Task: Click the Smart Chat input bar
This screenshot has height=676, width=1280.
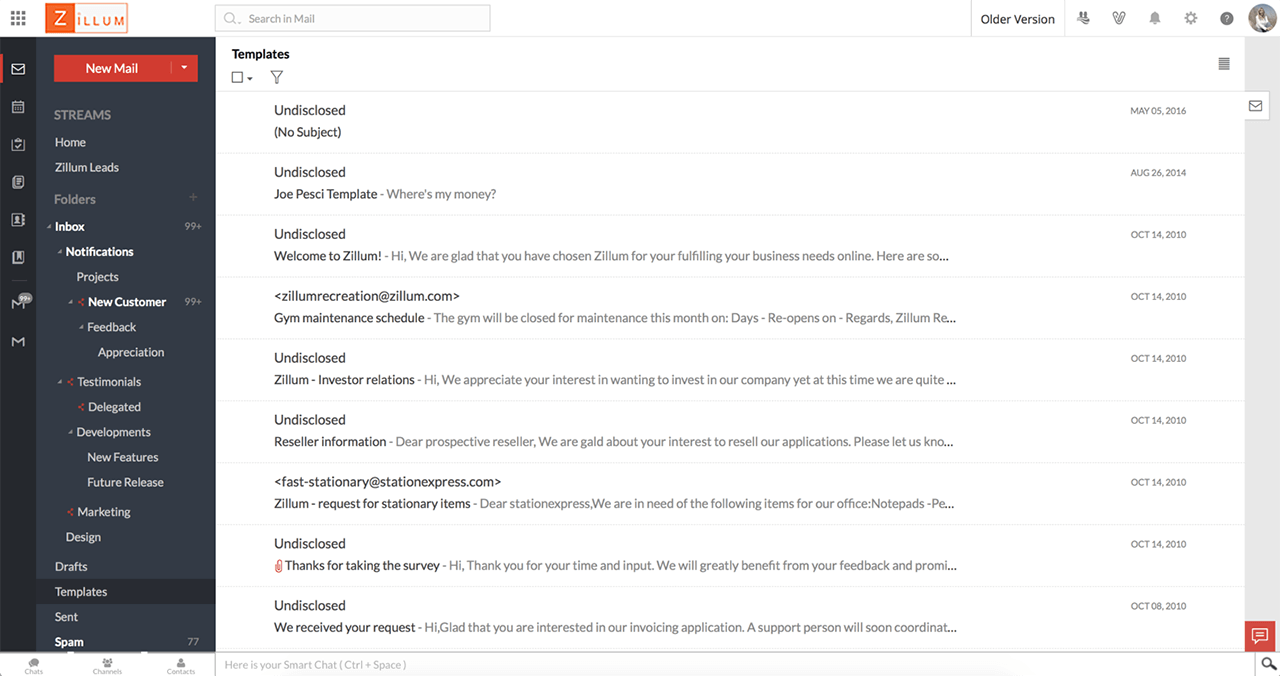Action: pos(735,664)
